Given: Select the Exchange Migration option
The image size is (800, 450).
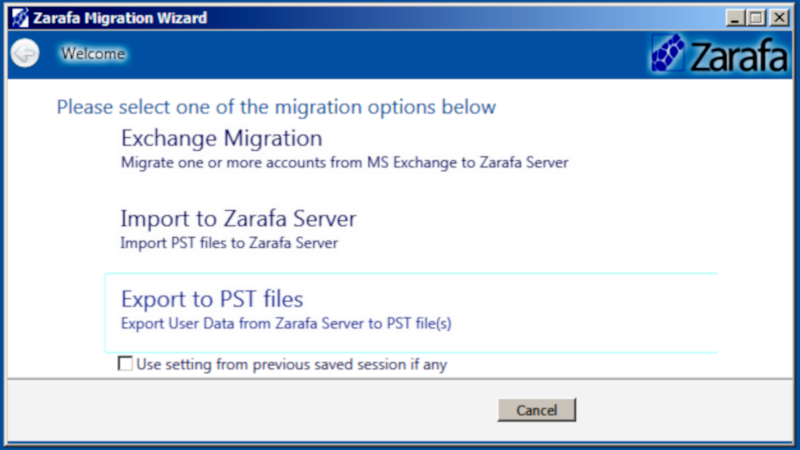Looking at the screenshot, I should (221, 138).
